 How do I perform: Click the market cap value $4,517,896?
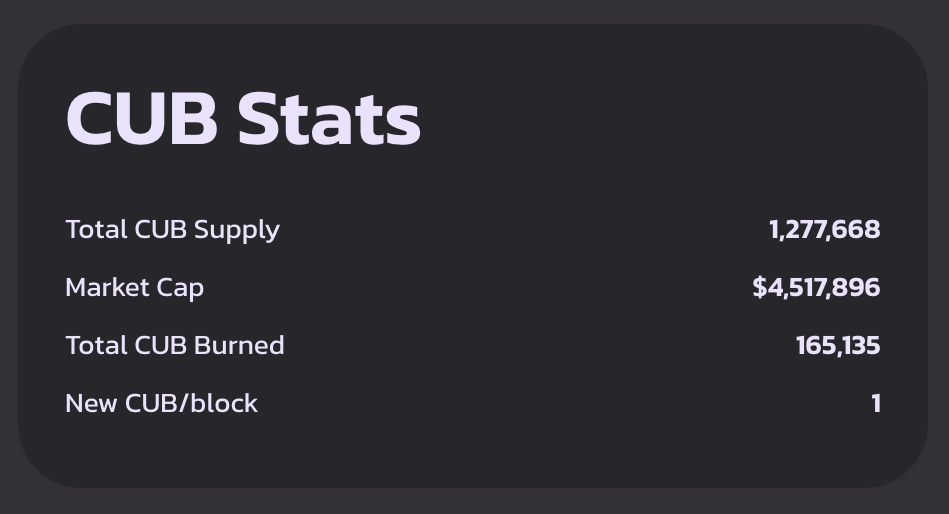tap(816, 288)
